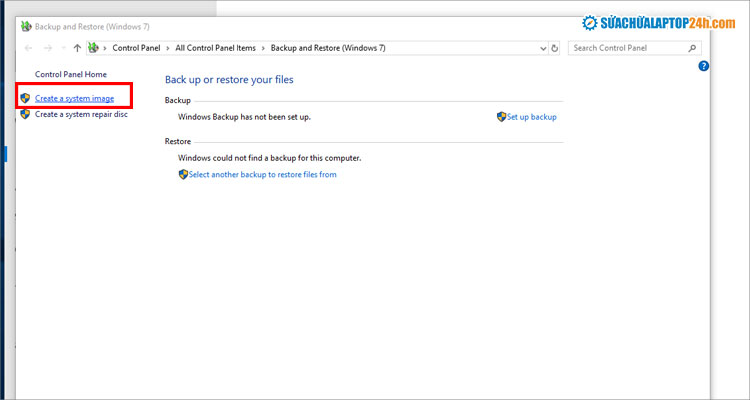Go up one level with Up arrow

[x=77, y=48]
